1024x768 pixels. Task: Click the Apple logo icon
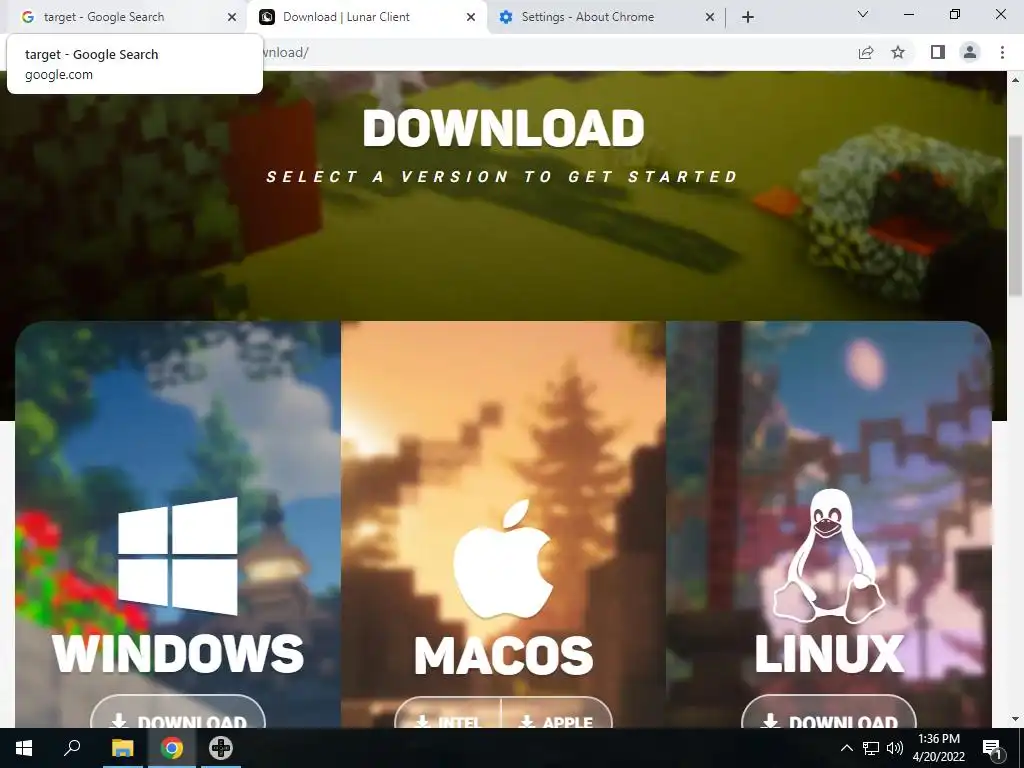pyautogui.click(x=503, y=560)
